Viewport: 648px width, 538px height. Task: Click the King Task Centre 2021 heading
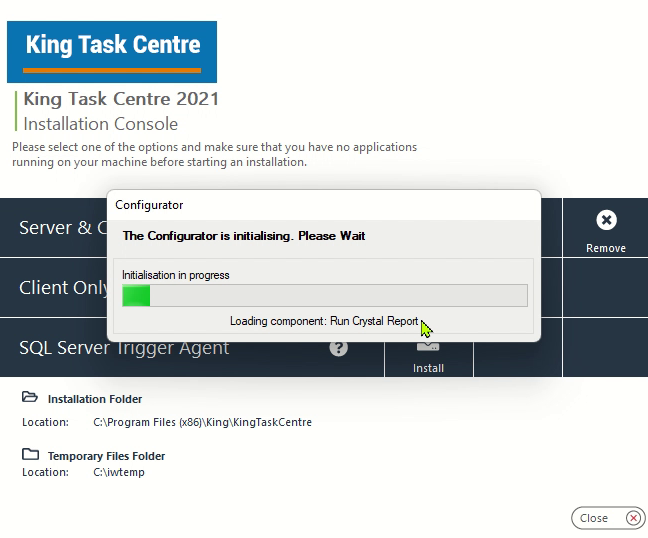point(121,99)
